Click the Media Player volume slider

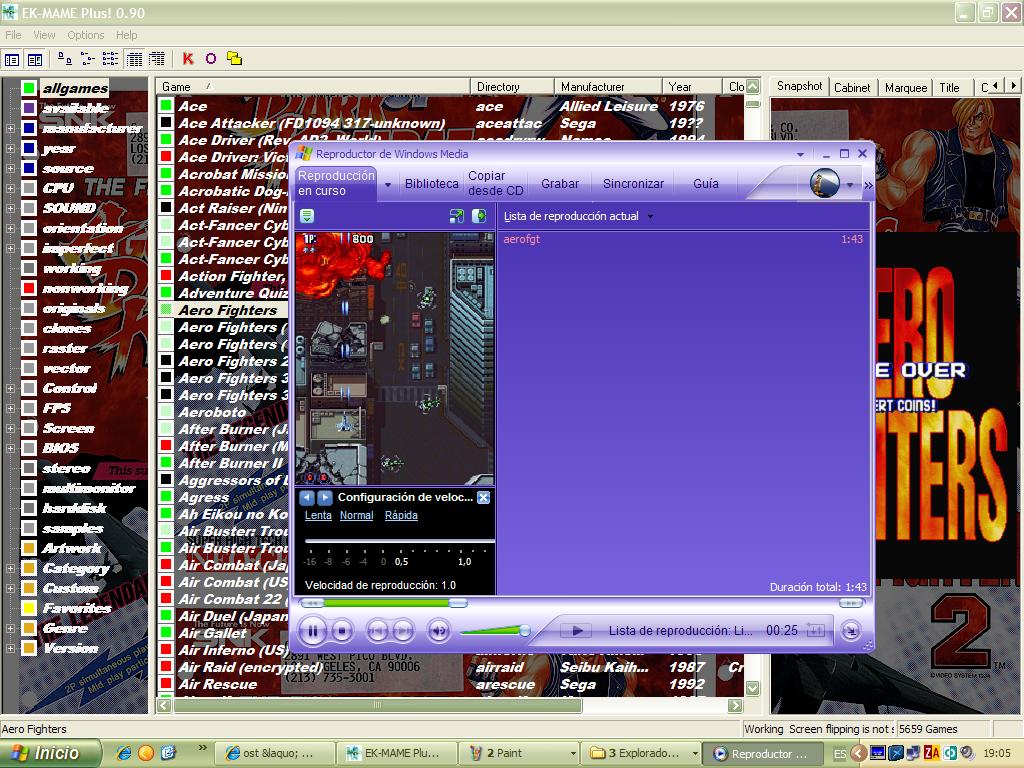pyautogui.click(x=494, y=631)
